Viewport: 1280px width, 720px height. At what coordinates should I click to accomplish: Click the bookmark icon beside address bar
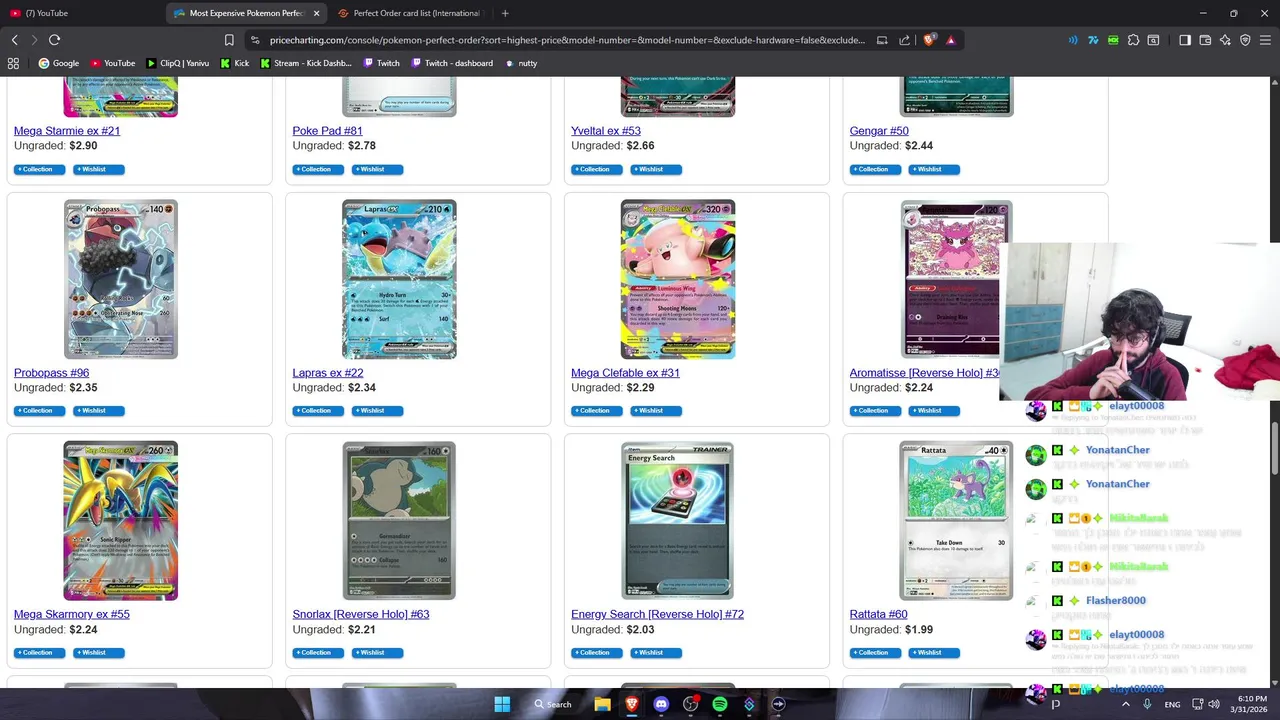229,40
